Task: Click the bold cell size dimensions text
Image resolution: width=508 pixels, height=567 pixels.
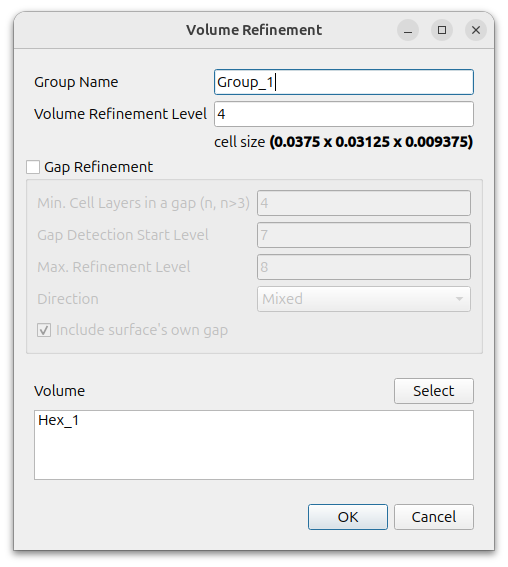Action: 371,142
